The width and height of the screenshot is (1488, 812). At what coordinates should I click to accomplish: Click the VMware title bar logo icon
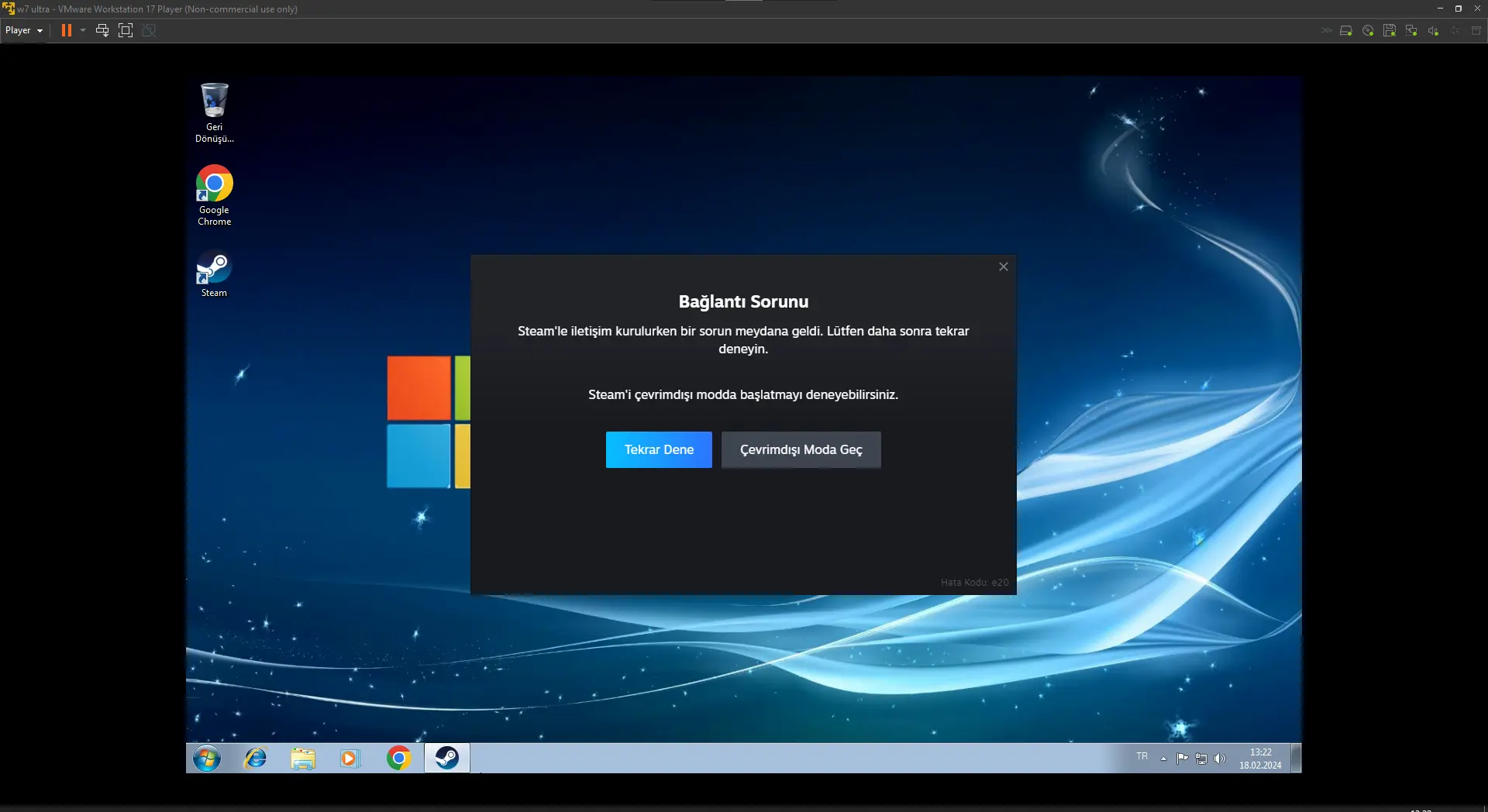[9, 9]
